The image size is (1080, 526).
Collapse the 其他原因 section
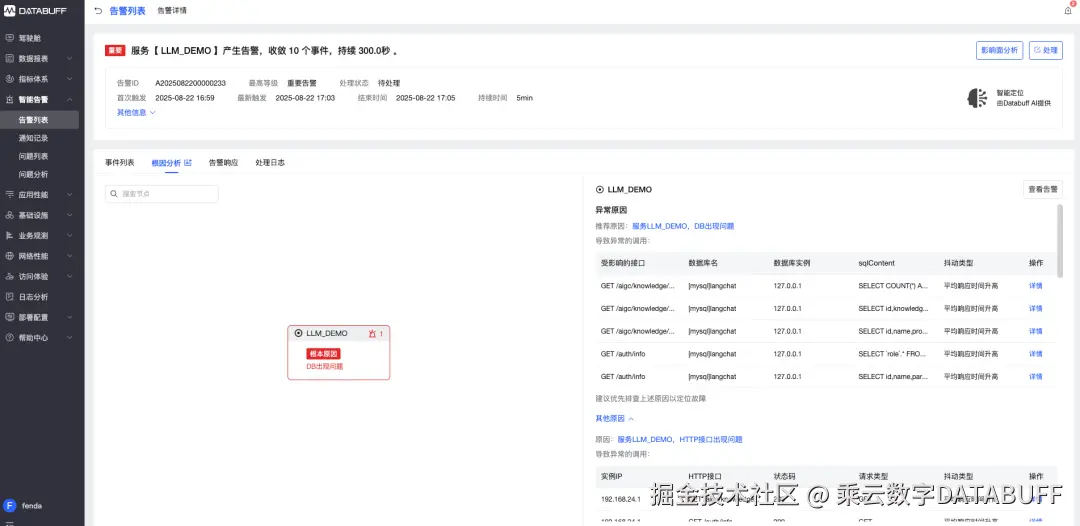(614, 419)
